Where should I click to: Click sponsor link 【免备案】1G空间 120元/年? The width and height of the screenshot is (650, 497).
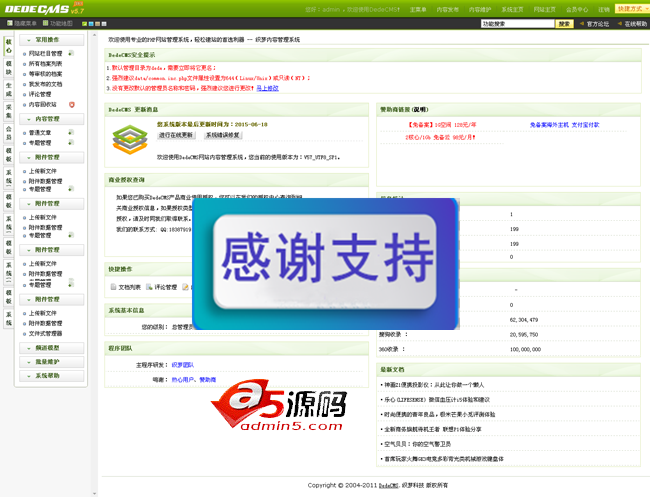point(442,125)
